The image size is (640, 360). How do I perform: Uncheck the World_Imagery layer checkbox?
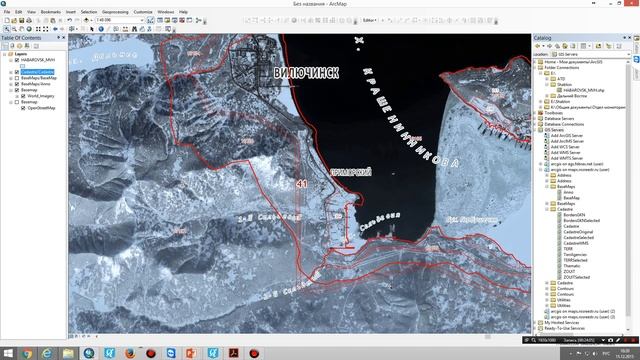click(23, 96)
